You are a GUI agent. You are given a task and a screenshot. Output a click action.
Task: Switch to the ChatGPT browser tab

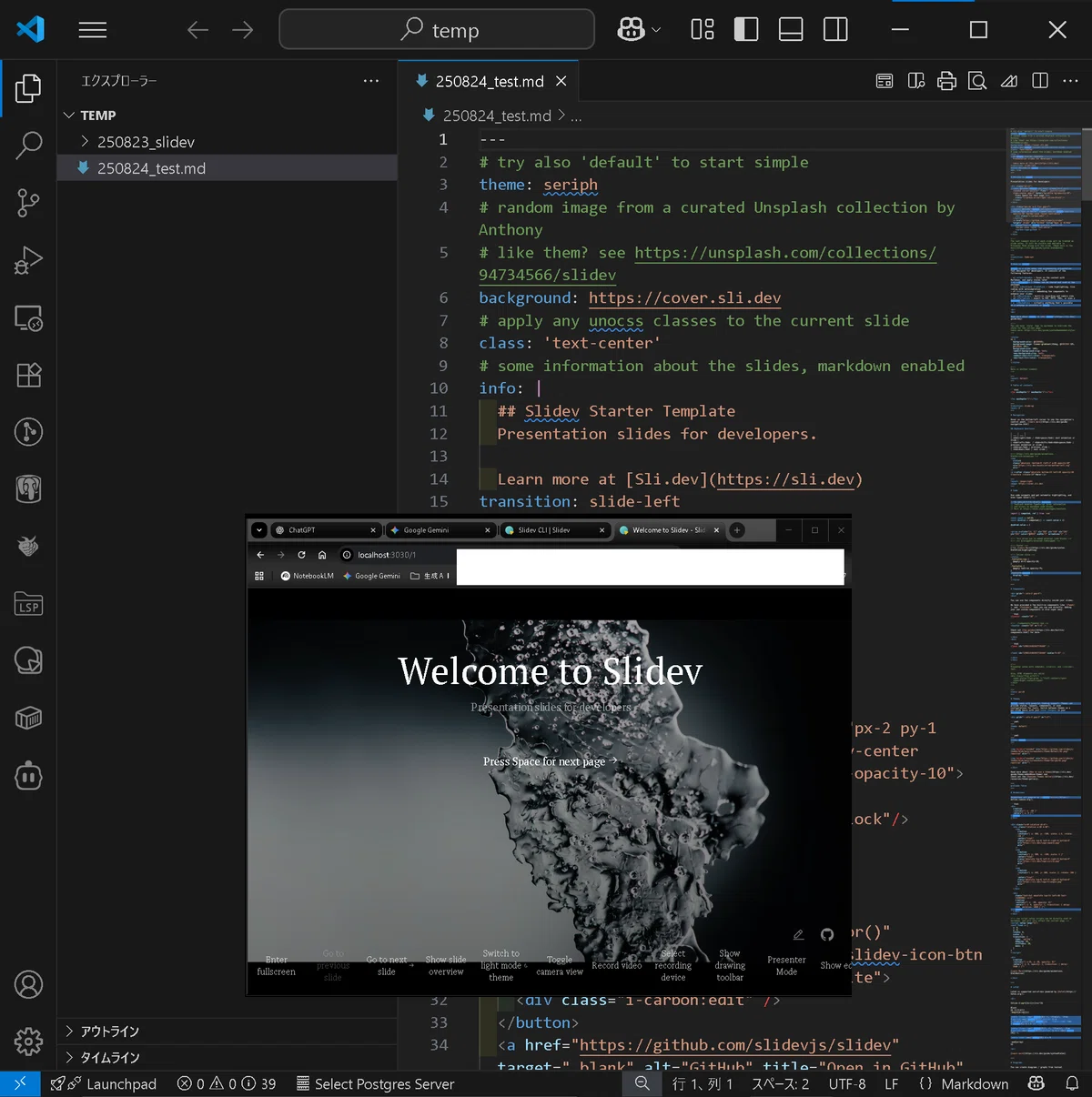pos(326,530)
